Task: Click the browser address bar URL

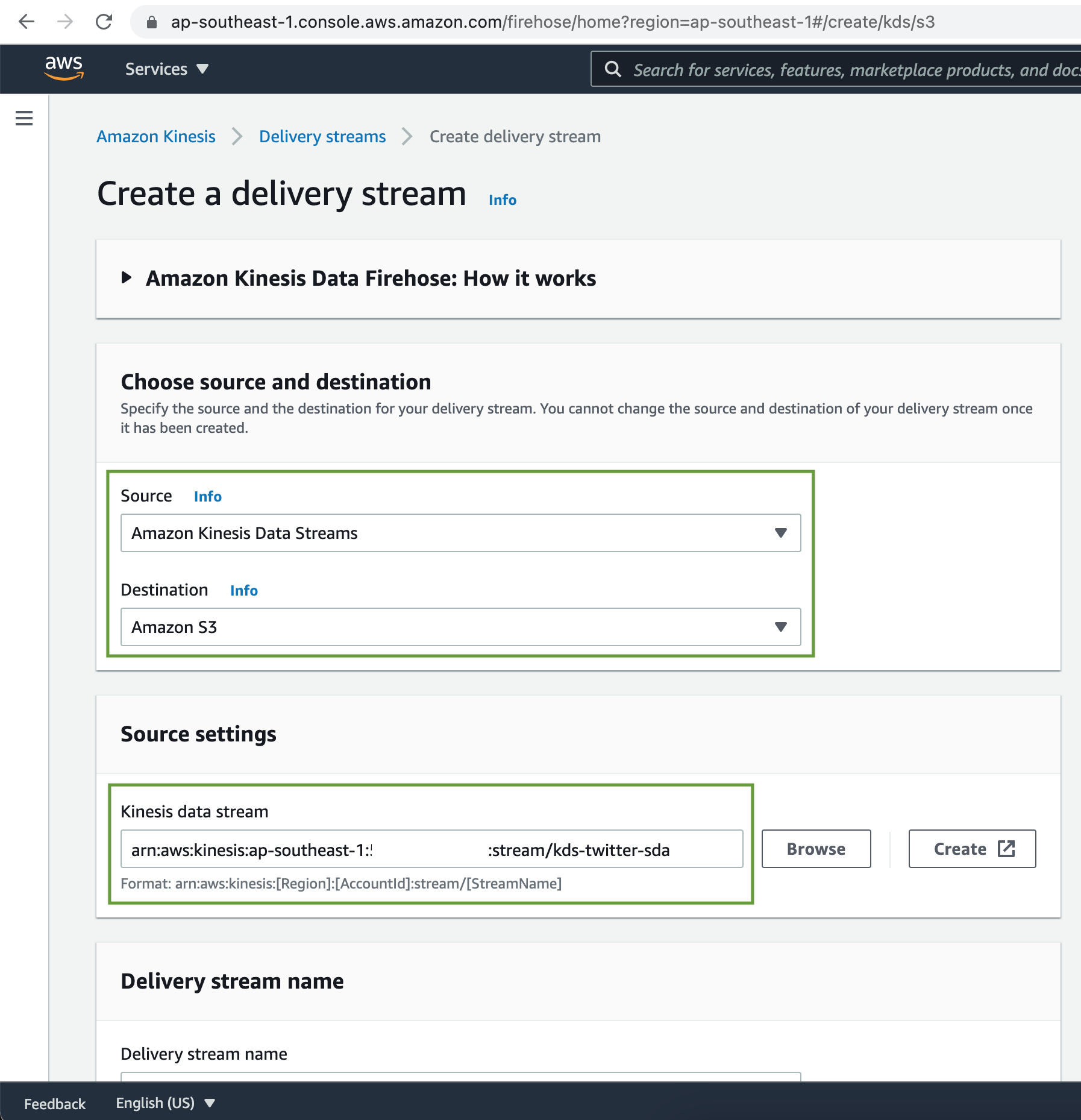Action: click(x=553, y=22)
